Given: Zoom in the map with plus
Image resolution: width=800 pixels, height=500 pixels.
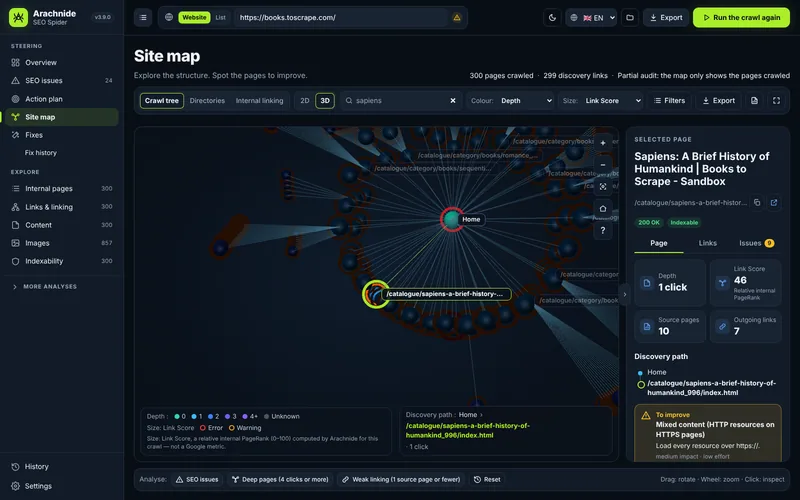Looking at the screenshot, I should [603, 143].
